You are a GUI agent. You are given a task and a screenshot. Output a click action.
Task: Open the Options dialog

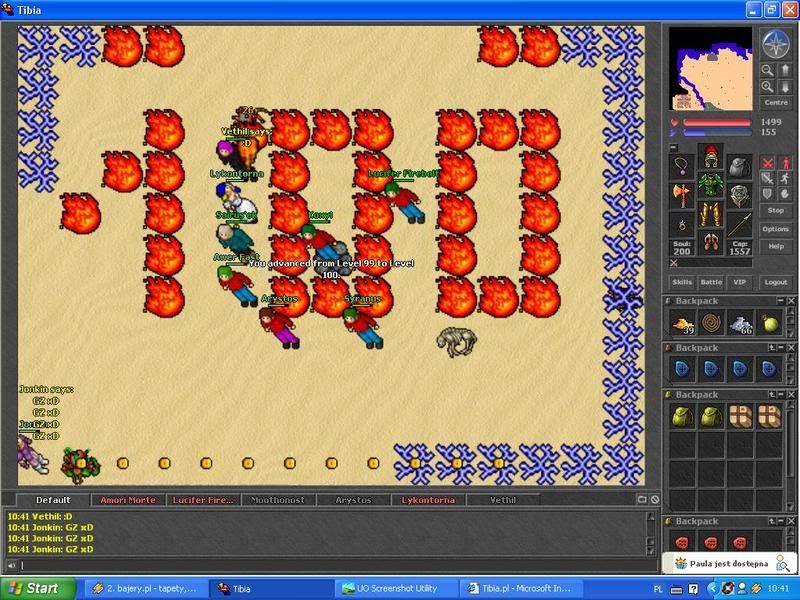pos(776,229)
